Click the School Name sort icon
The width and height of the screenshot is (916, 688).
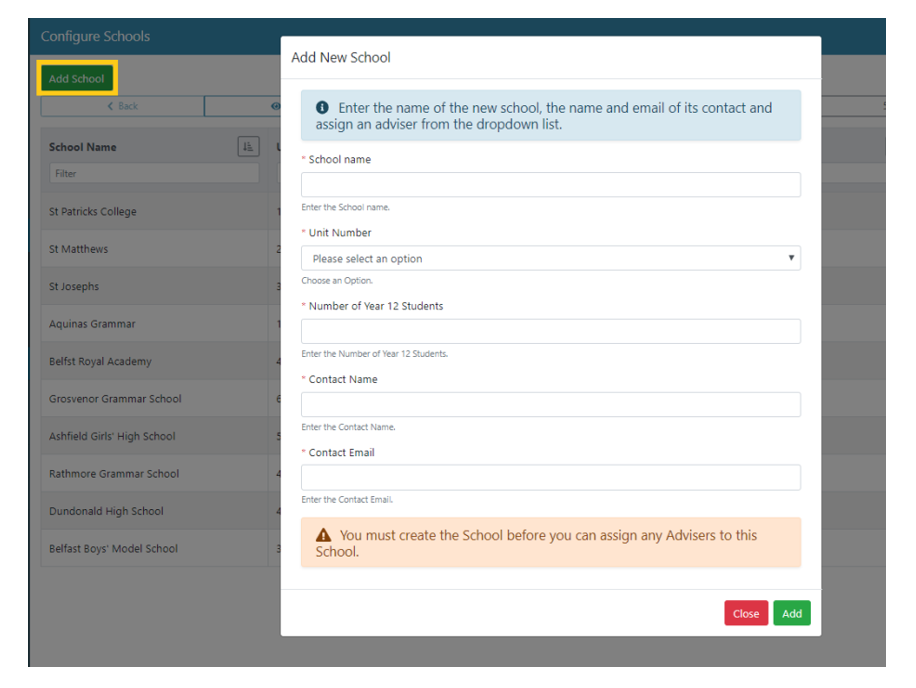pyautogui.click(x=248, y=147)
